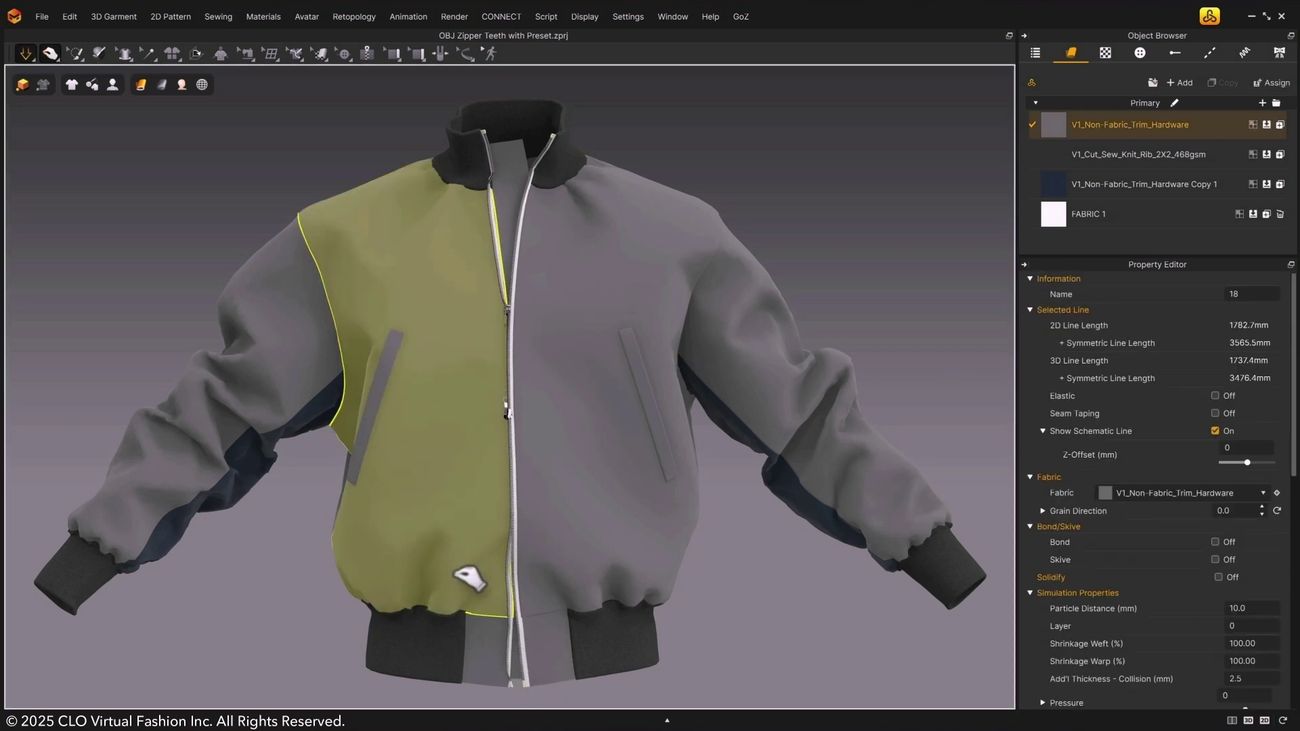Open the Retopology menu
Screen dimensions: 1300x731
click(354, 16)
